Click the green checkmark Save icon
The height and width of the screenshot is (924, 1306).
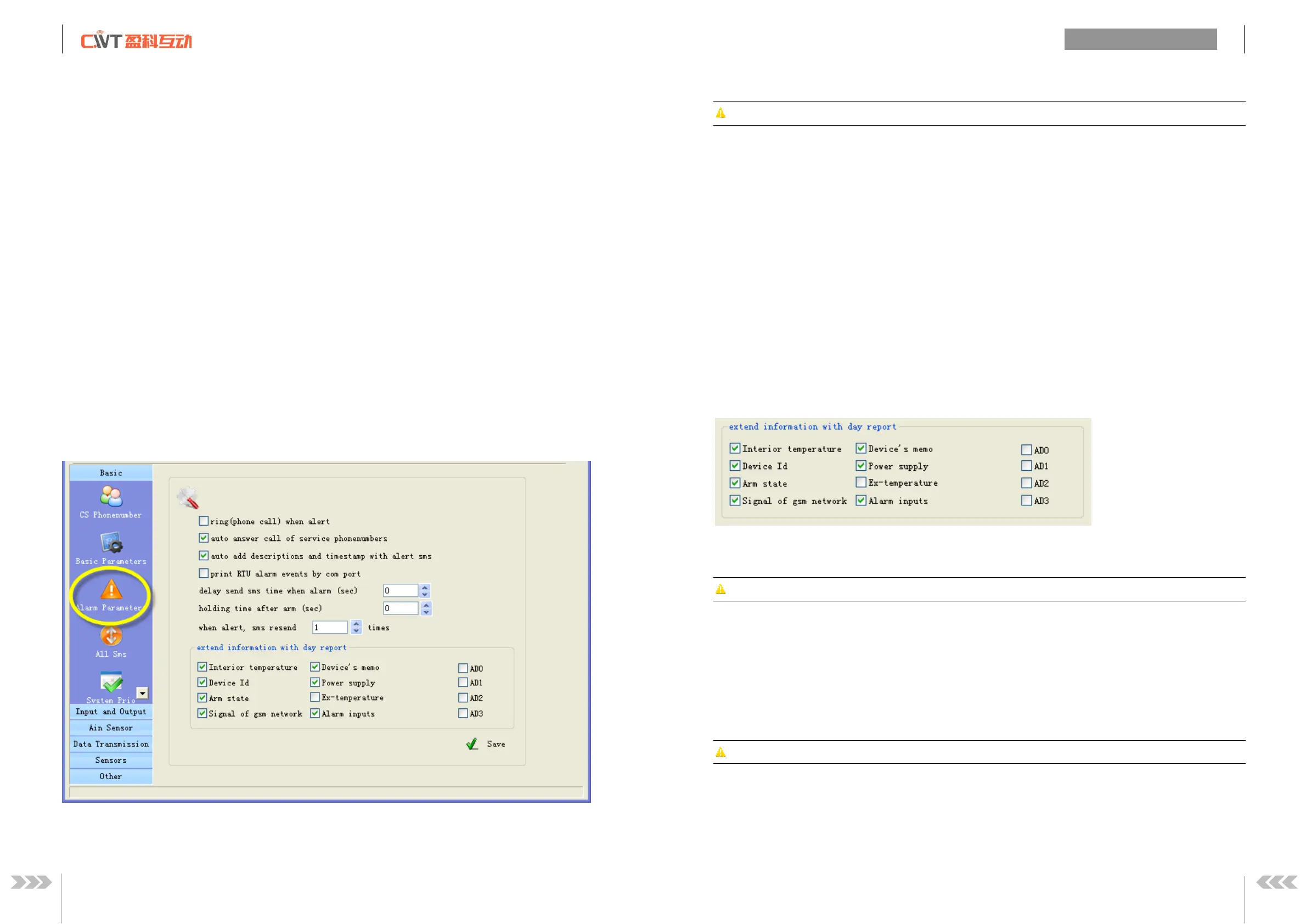pos(472,744)
